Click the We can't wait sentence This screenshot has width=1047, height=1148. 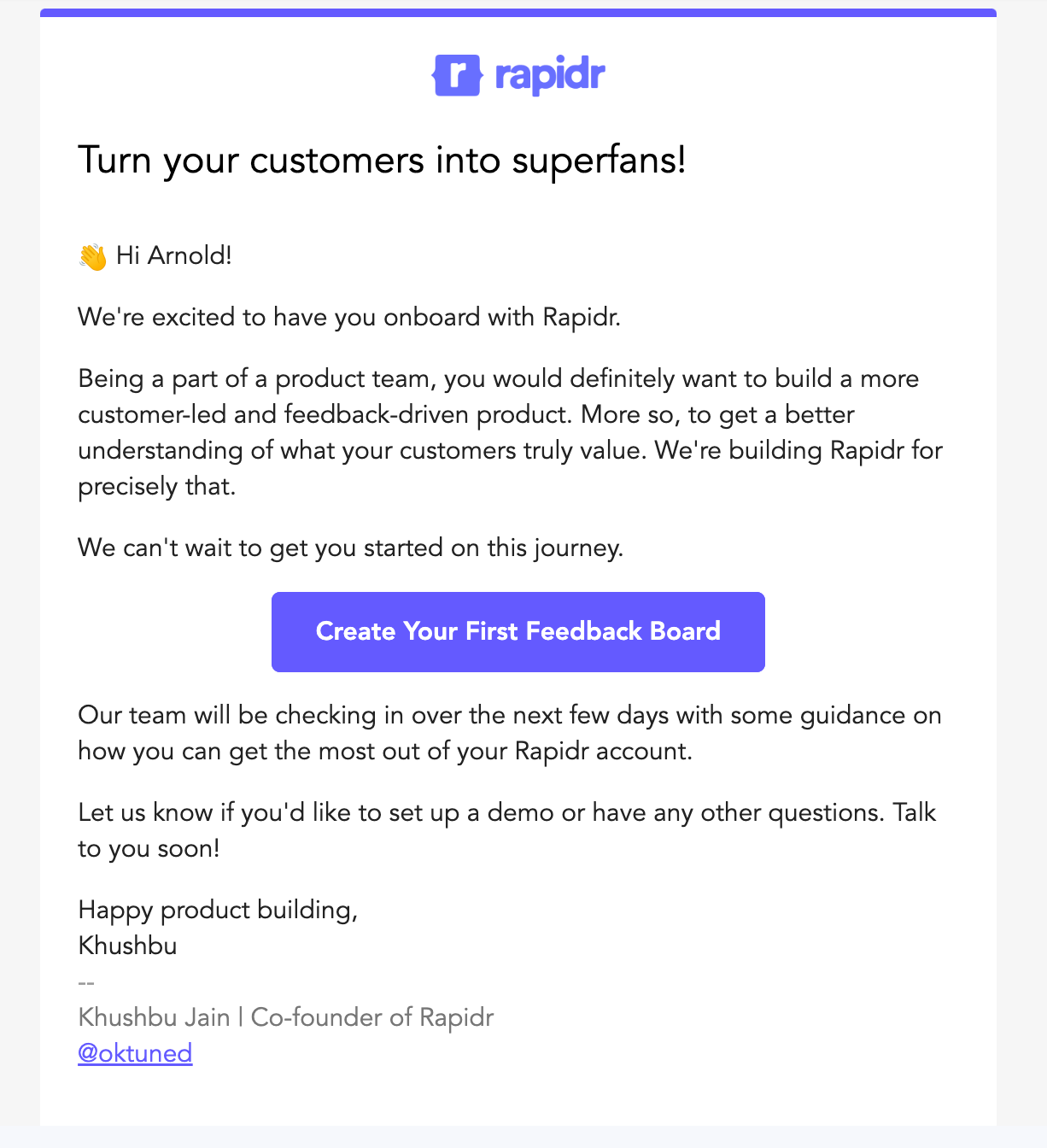click(351, 548)
